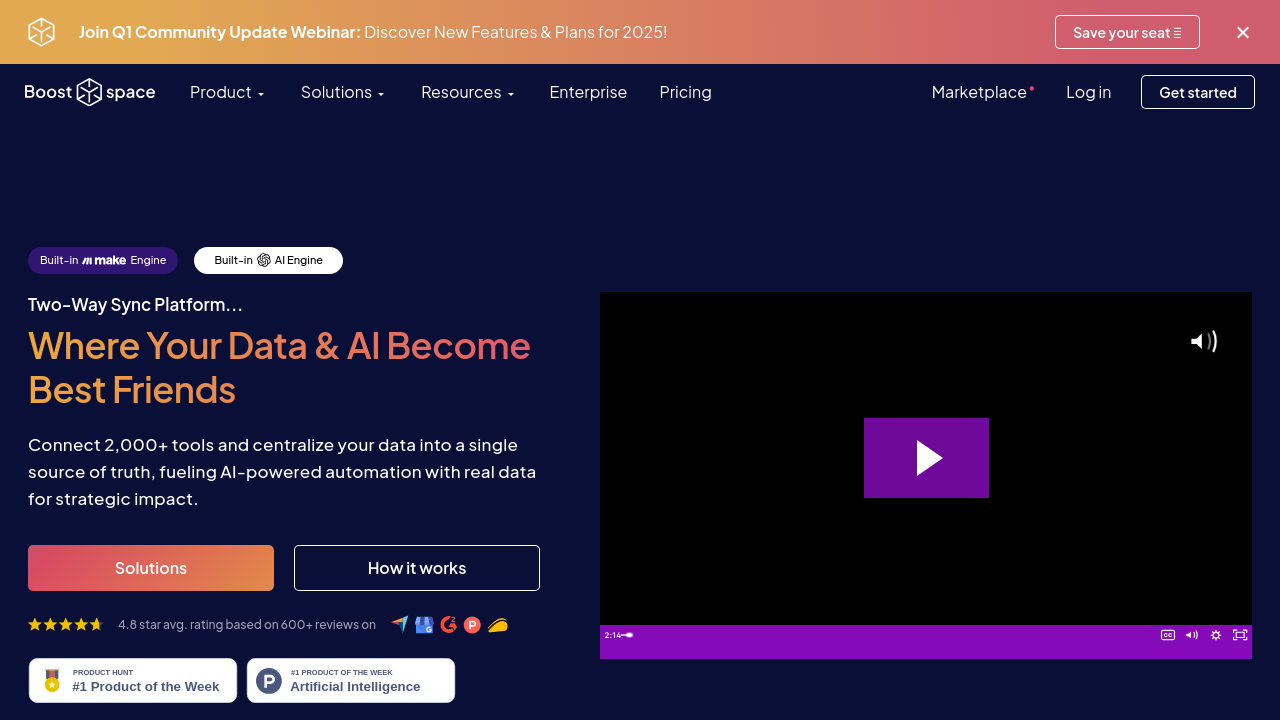Unmute video using large speaker overlay
Screen dimensions: 1280x720
[x=1203, y=342]
